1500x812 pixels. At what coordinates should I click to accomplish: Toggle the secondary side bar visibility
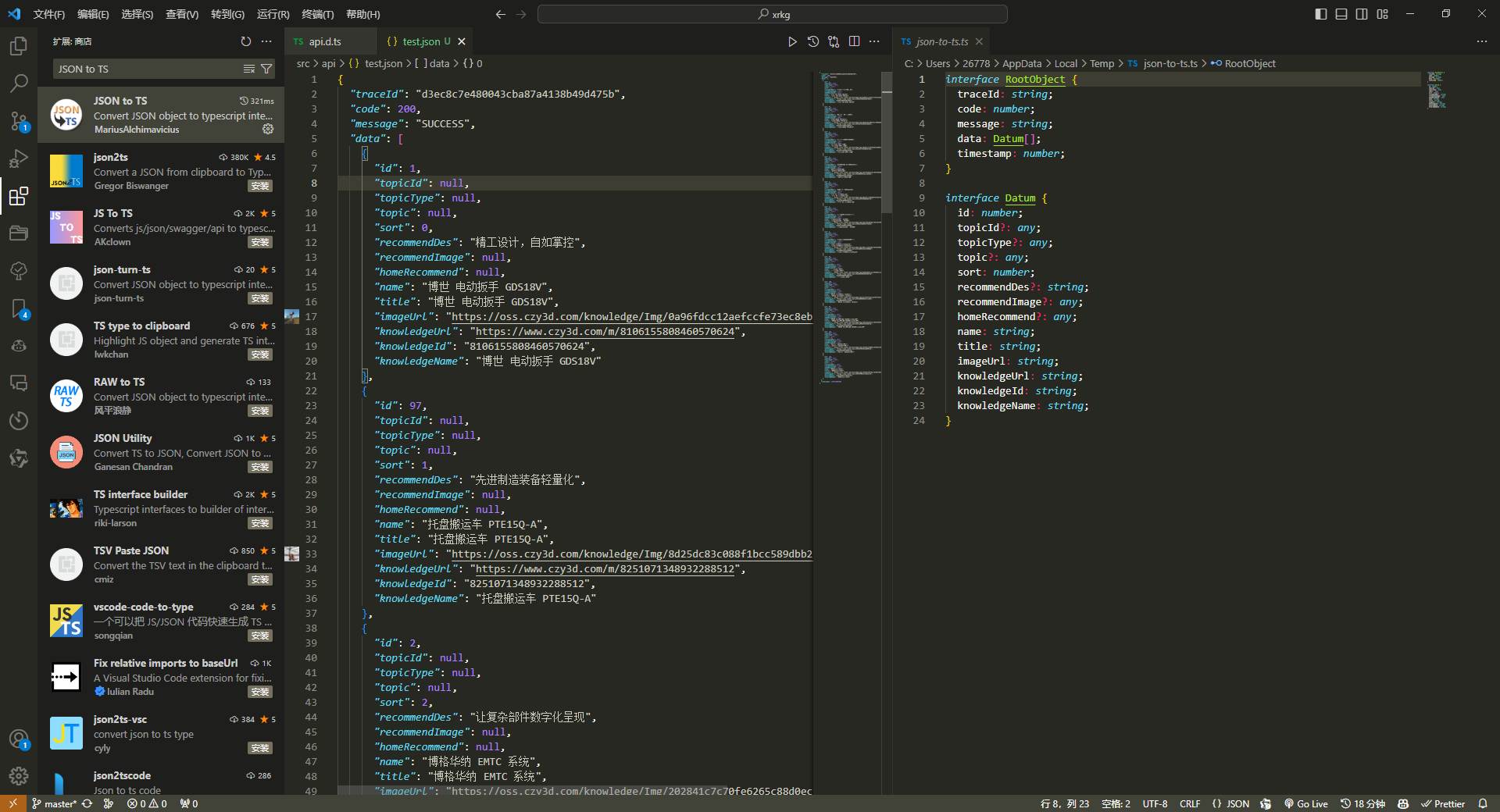tap(1362, 14)
